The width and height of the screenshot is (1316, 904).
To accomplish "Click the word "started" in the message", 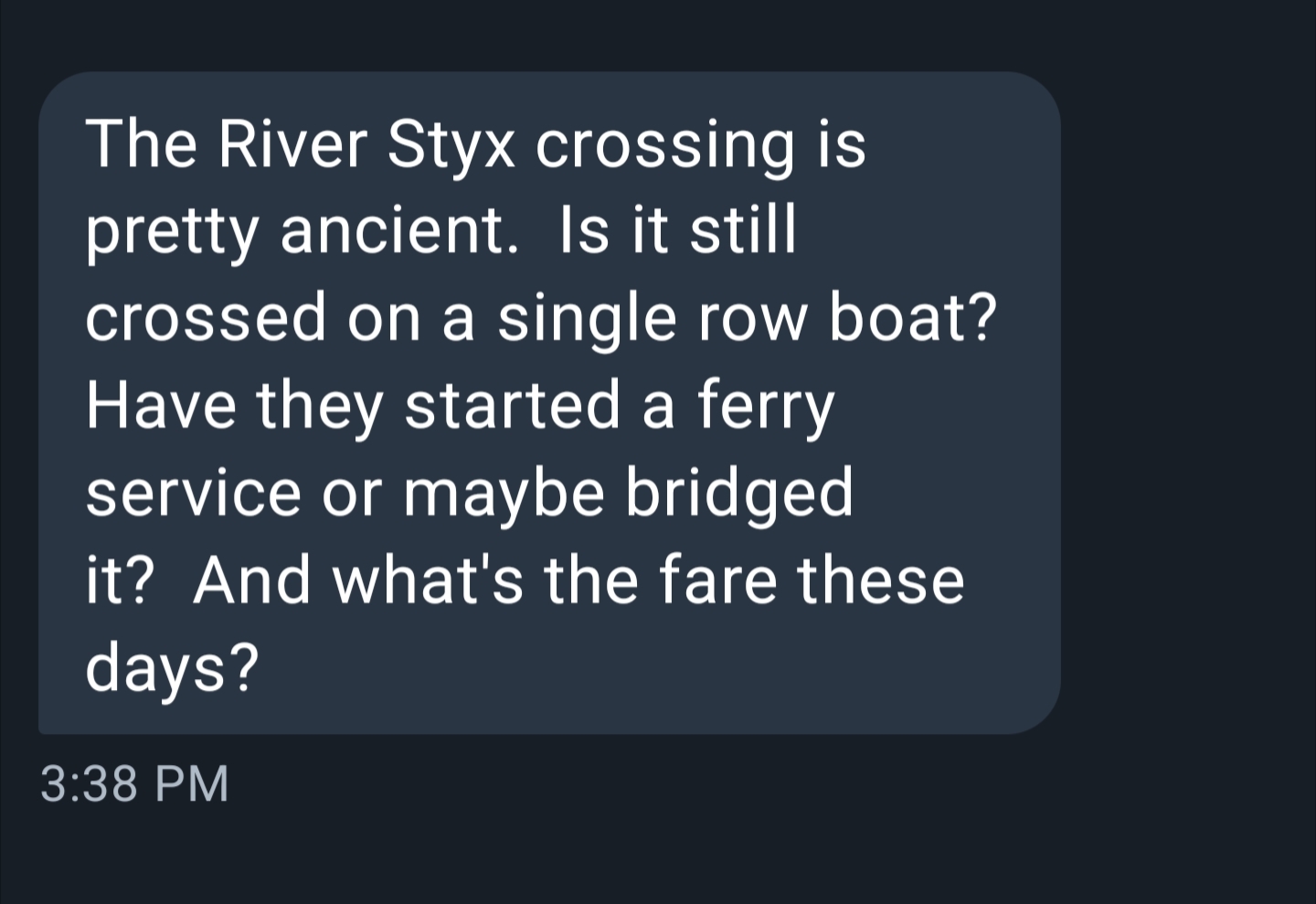I will point(513,406).
